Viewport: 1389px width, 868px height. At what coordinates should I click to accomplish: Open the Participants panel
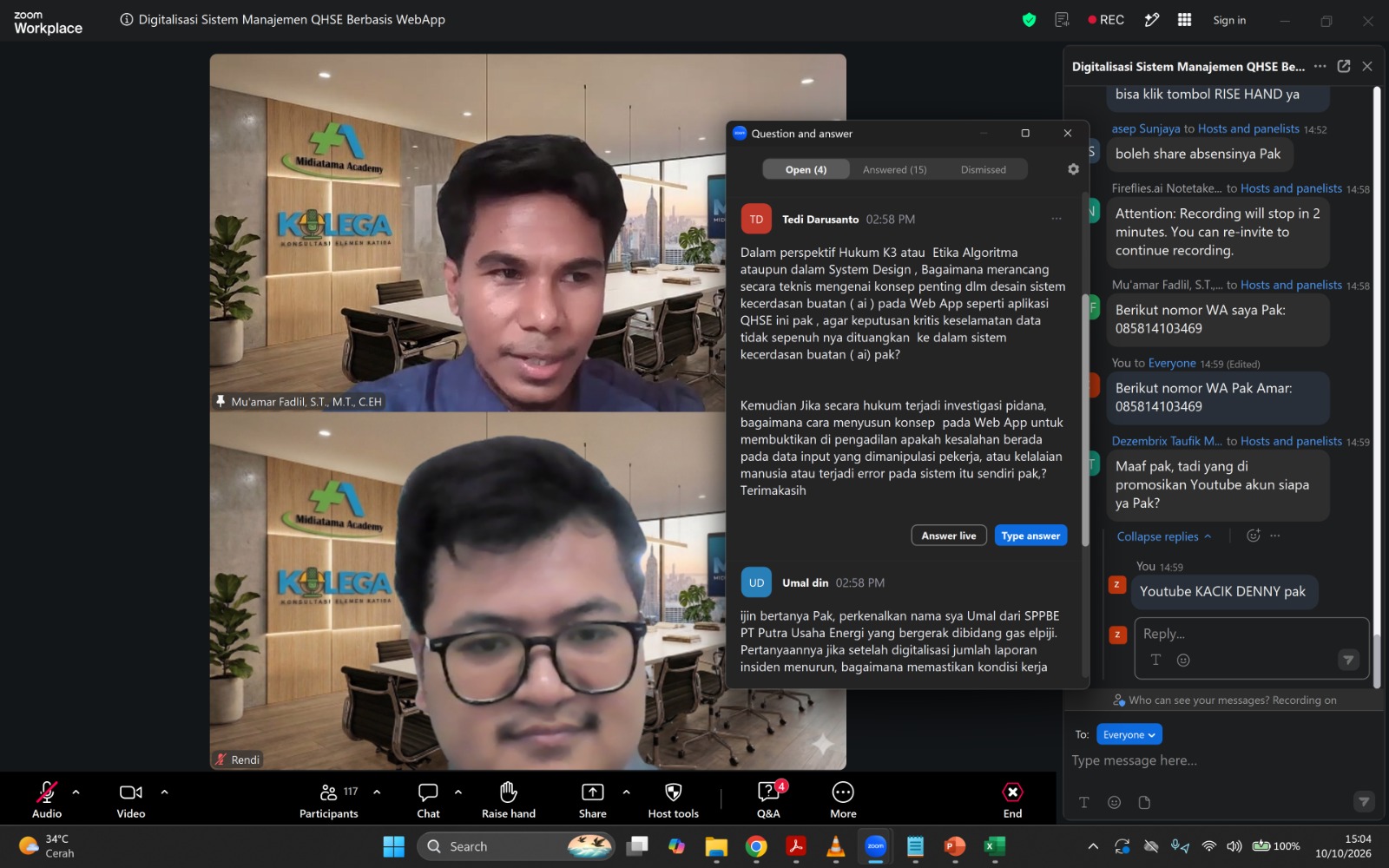329,799
